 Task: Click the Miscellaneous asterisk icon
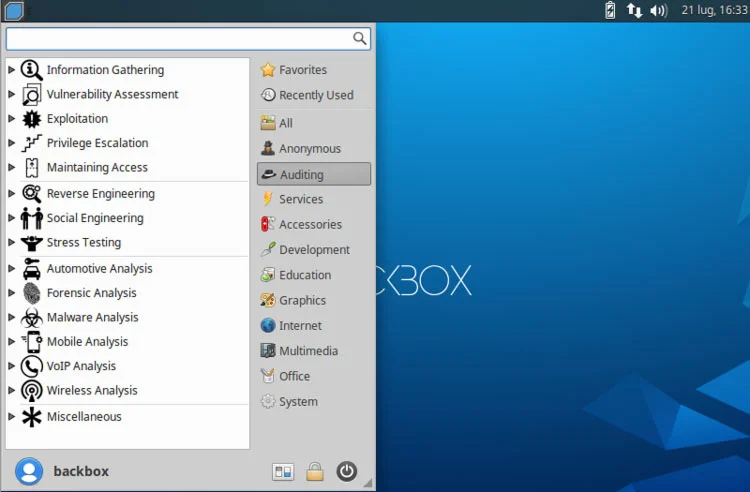(32, 417)
